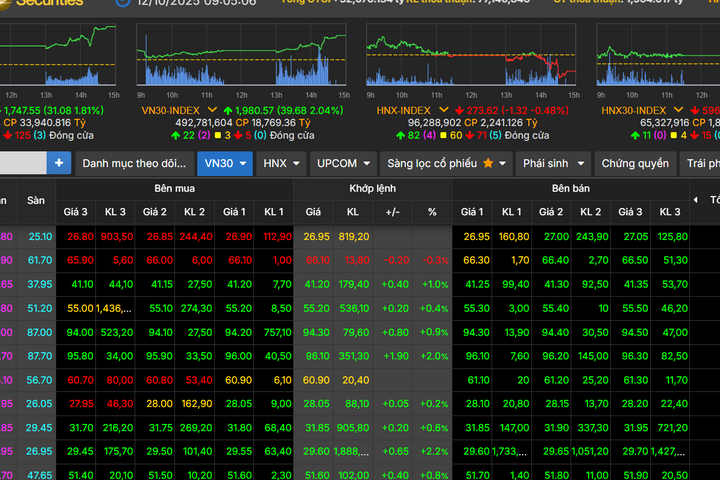Expand the Phái sinh dropdown arrow
720x480 pixels.
point(580,164)
